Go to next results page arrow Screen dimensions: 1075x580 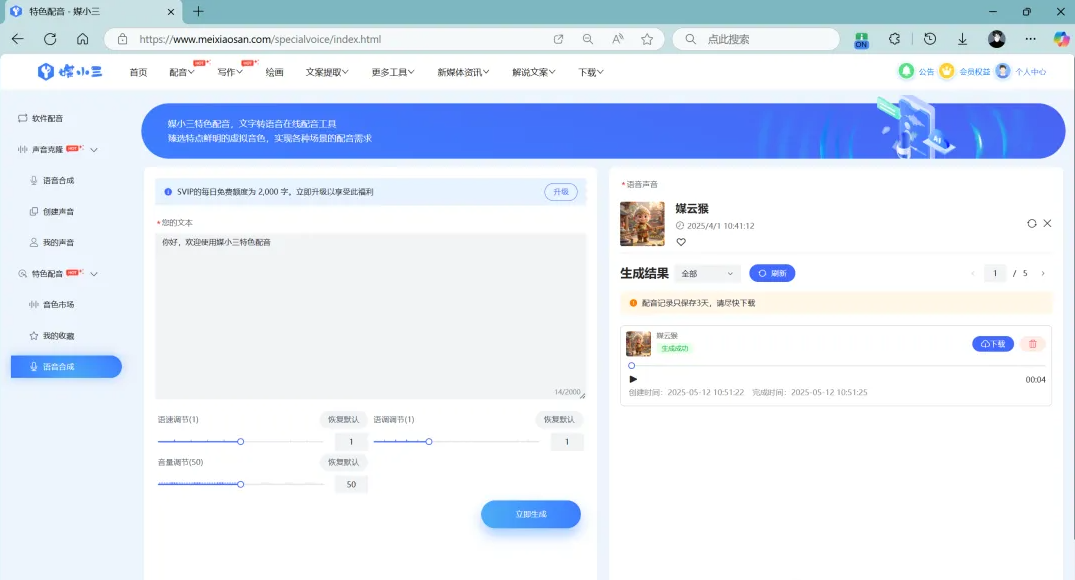point(1043,274)
